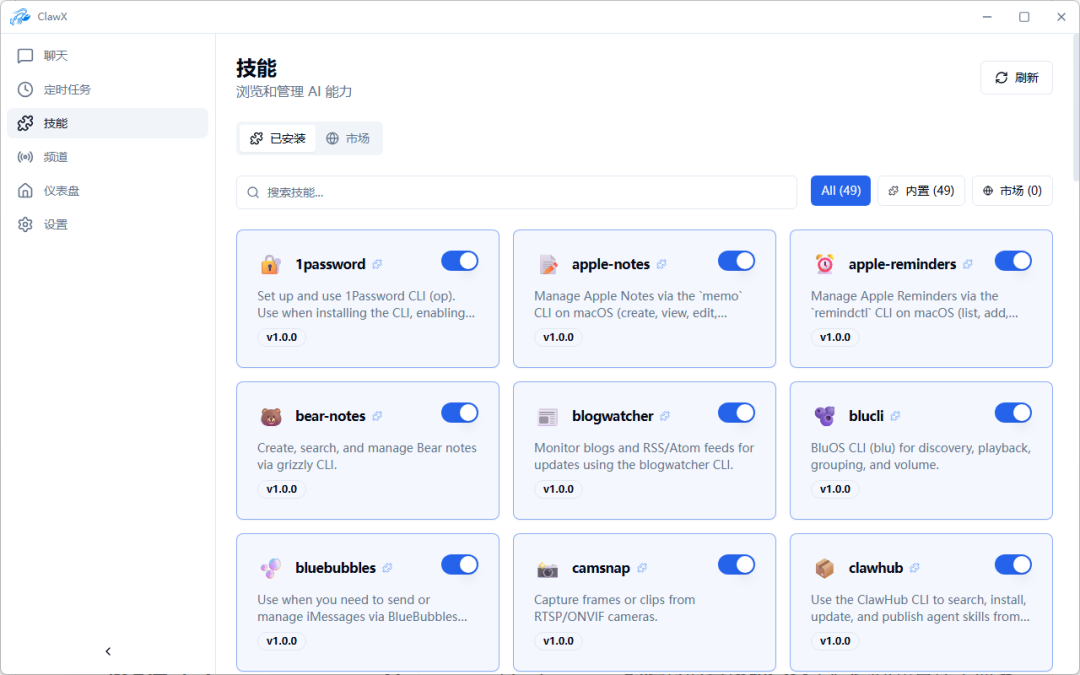Screen dimensions: 1080x675
Task: Click the bear-notes bear icon
Action: tap(270, 417)
